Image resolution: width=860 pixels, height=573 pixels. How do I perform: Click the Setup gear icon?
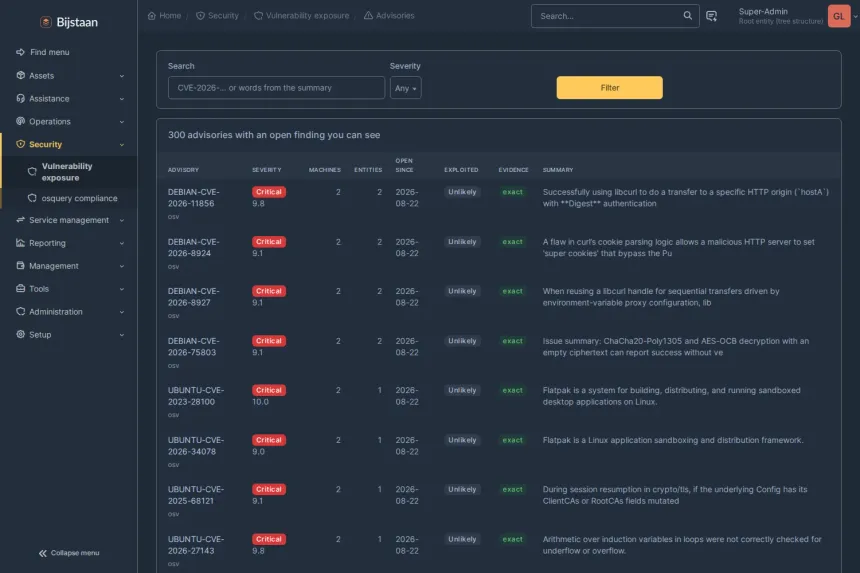[20, 334]
